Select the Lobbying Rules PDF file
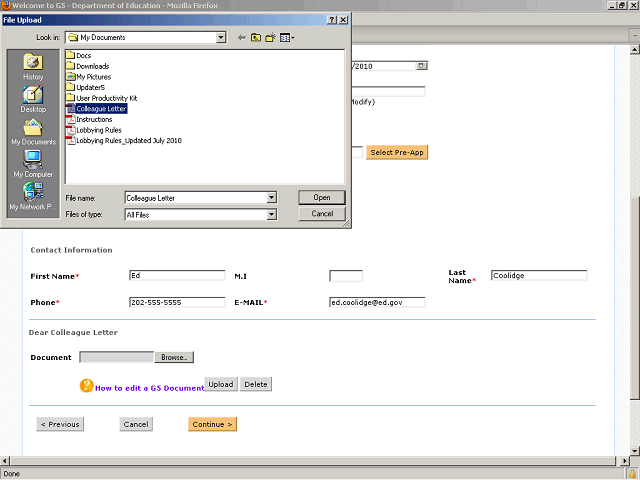Screen dimensions: 640x480 click(94, 130)
